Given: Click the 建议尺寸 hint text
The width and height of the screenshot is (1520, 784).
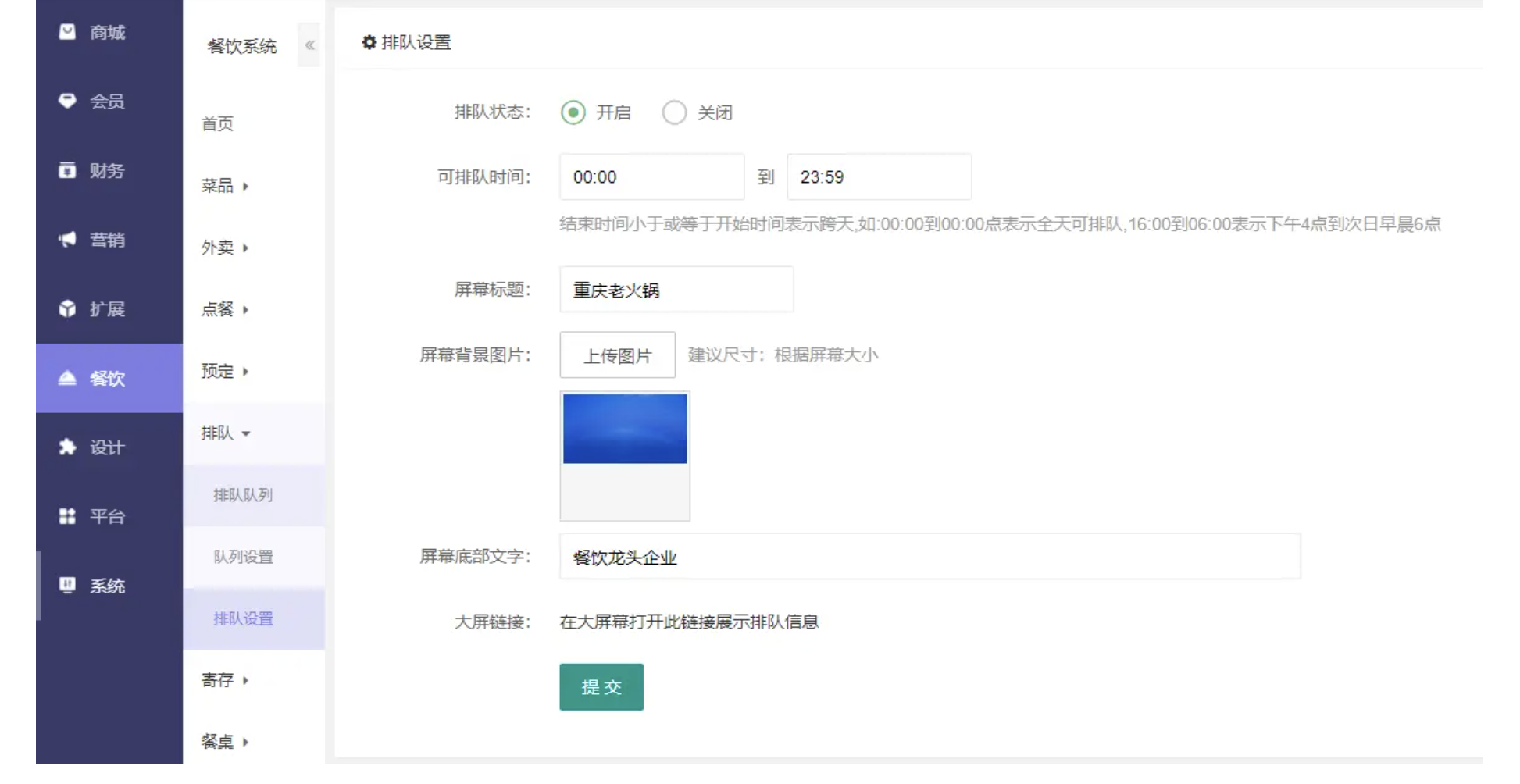Looking at the screenshot, I should 783,355.
